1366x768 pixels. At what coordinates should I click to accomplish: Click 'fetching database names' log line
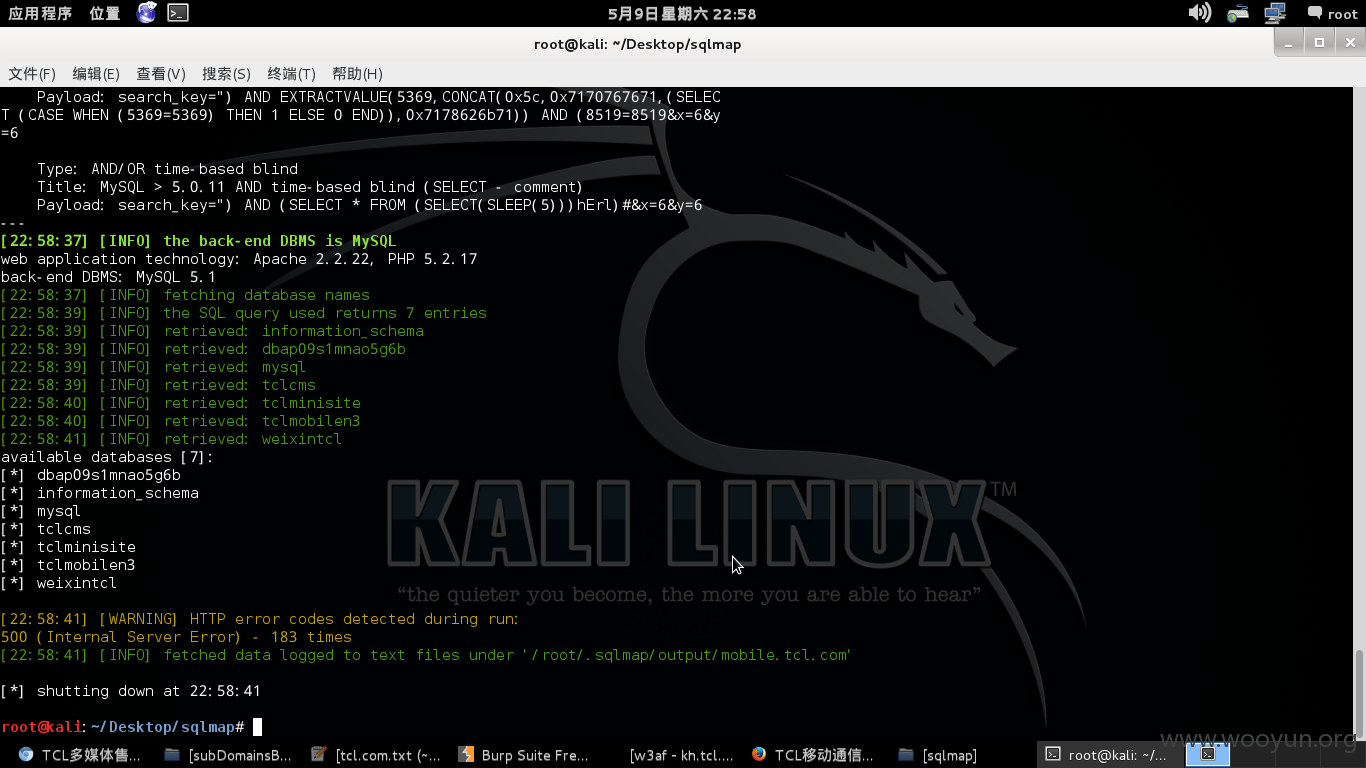[x=267, y=295]
